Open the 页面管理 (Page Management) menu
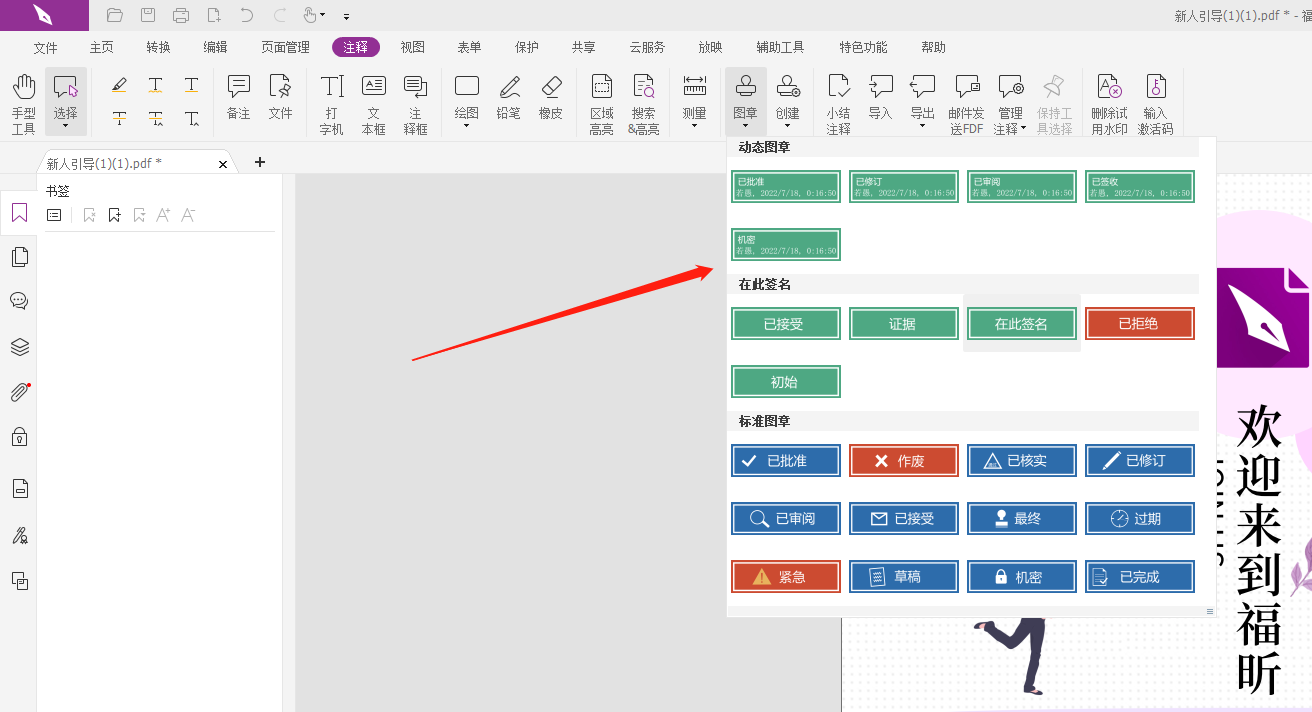 click(284, 46)
